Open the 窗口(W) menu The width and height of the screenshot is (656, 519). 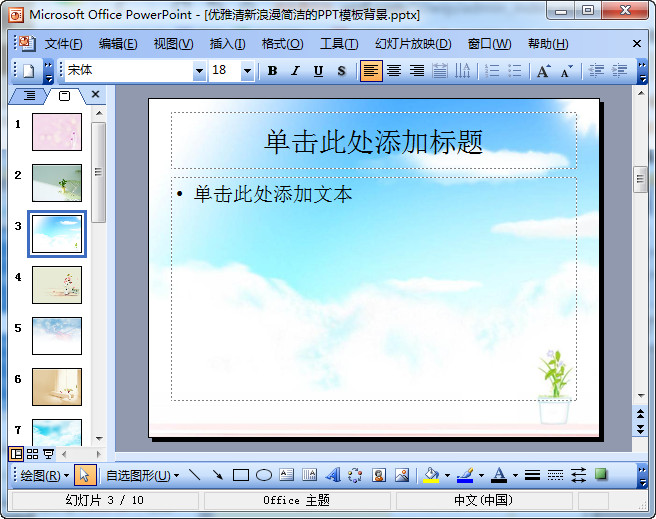[489, 43]
